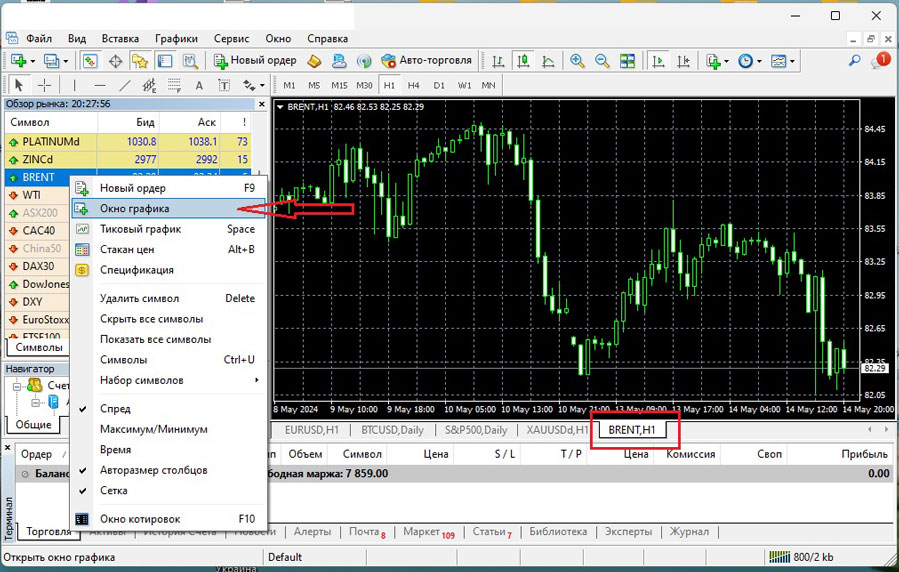The height and width of the screenshot is (572, 899).
Task: Select the PLATINUMd row in Market Watch
Action: pyautogui.click(x=128, y=142)
